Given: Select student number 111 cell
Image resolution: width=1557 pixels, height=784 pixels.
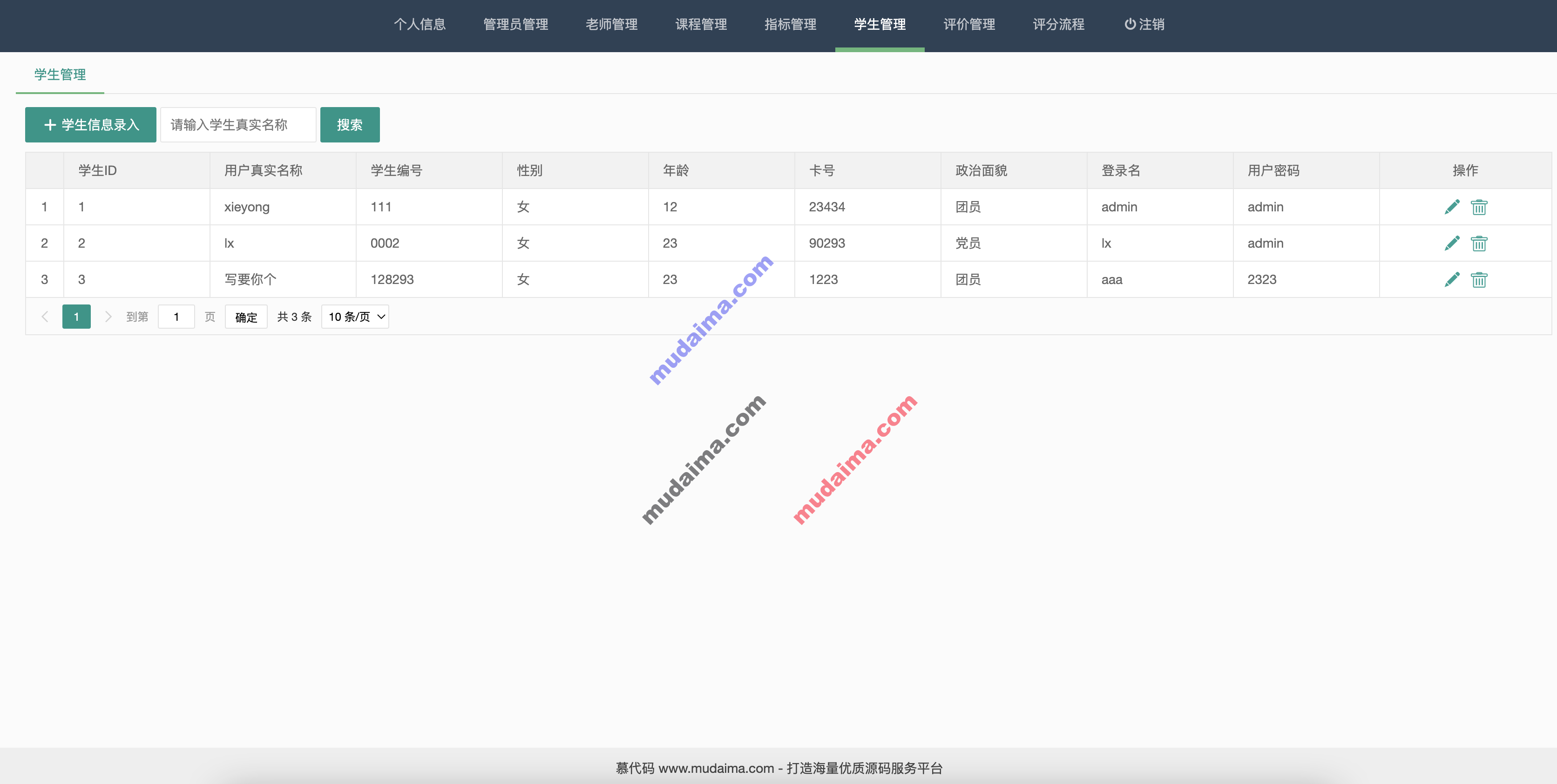Looking at the screenshot, I should [x=429, y=207].
